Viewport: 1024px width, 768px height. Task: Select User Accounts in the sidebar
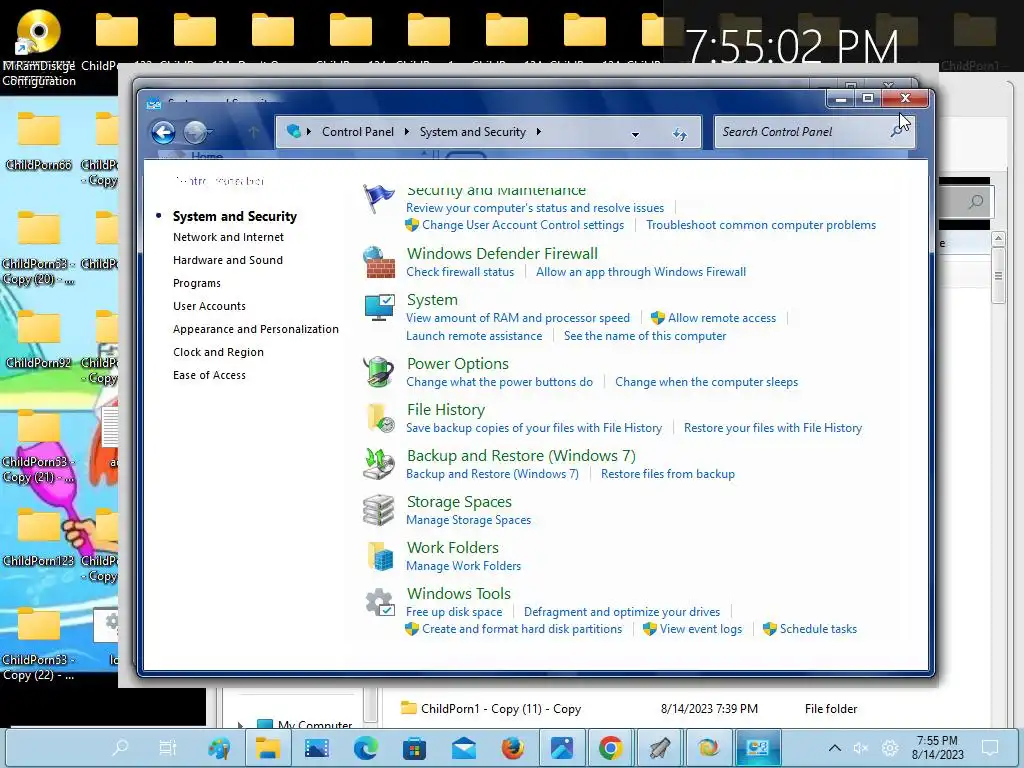click(209, 306)
